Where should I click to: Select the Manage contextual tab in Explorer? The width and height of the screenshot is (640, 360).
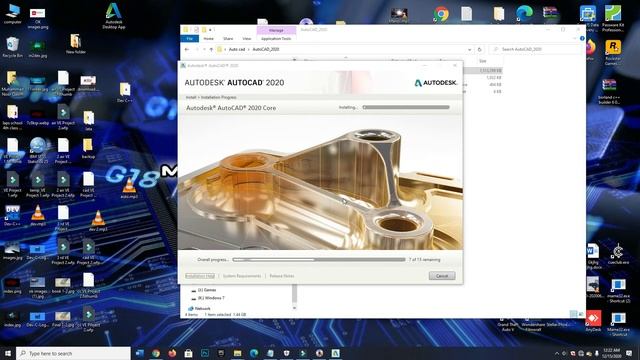276,30
